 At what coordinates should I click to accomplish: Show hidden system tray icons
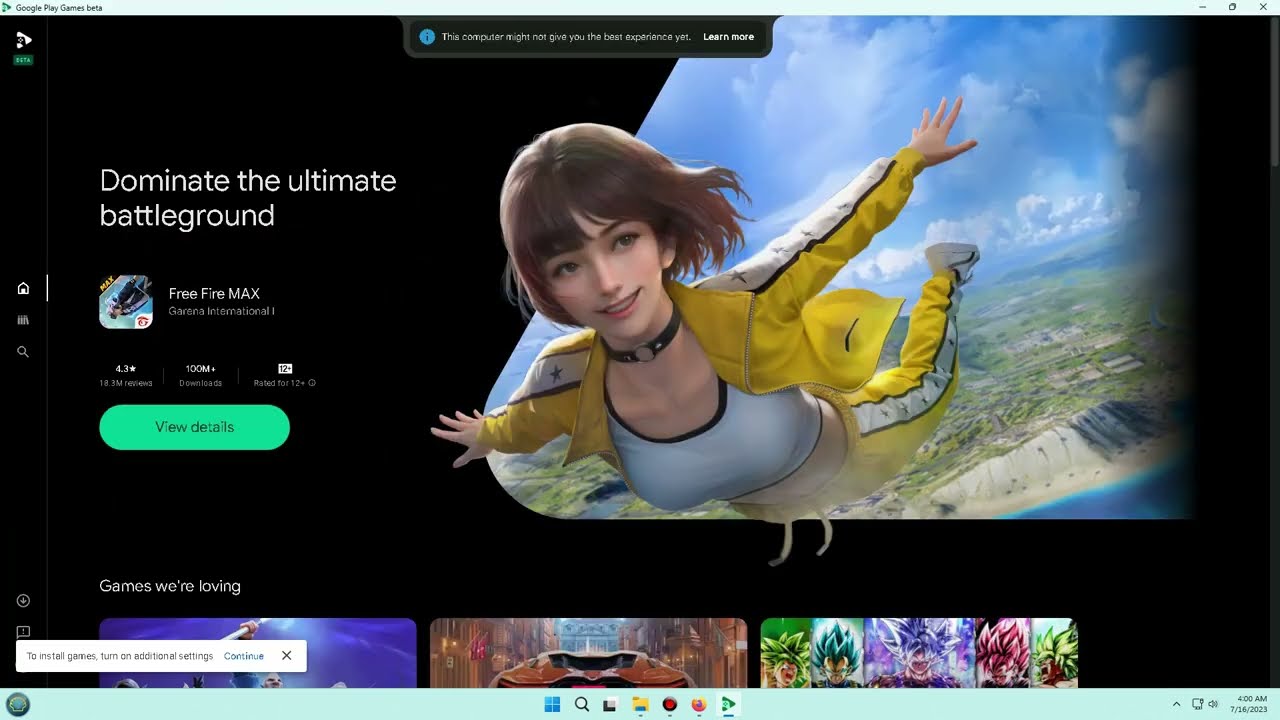pyautogui.click(x=1176, y=704)
